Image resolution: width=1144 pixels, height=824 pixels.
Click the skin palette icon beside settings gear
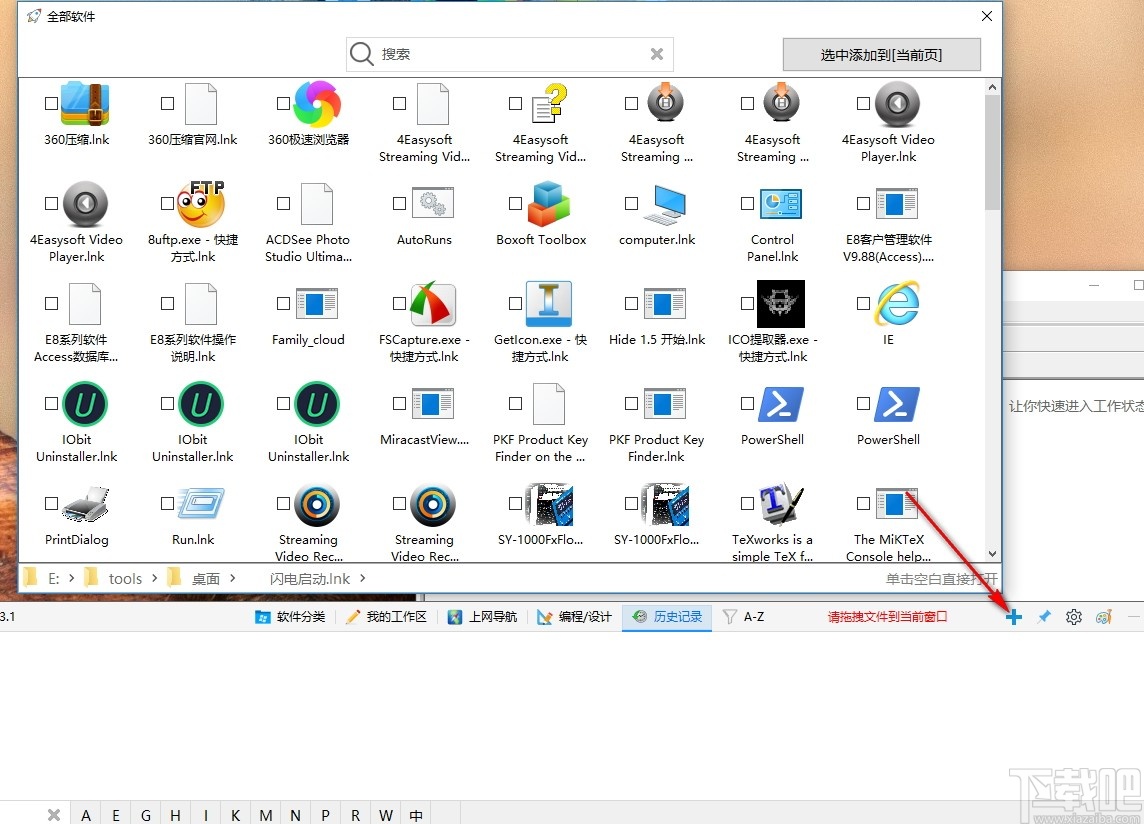(x=1104, y=617)
